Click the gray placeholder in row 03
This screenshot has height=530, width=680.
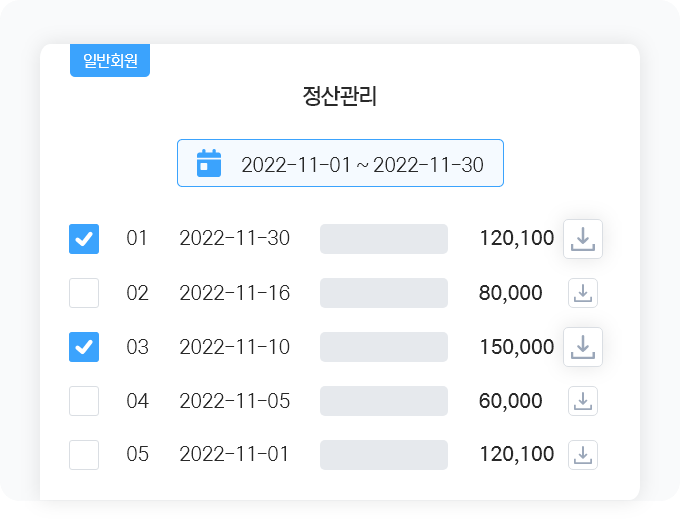pyautogui.click(x=384, y=347)
